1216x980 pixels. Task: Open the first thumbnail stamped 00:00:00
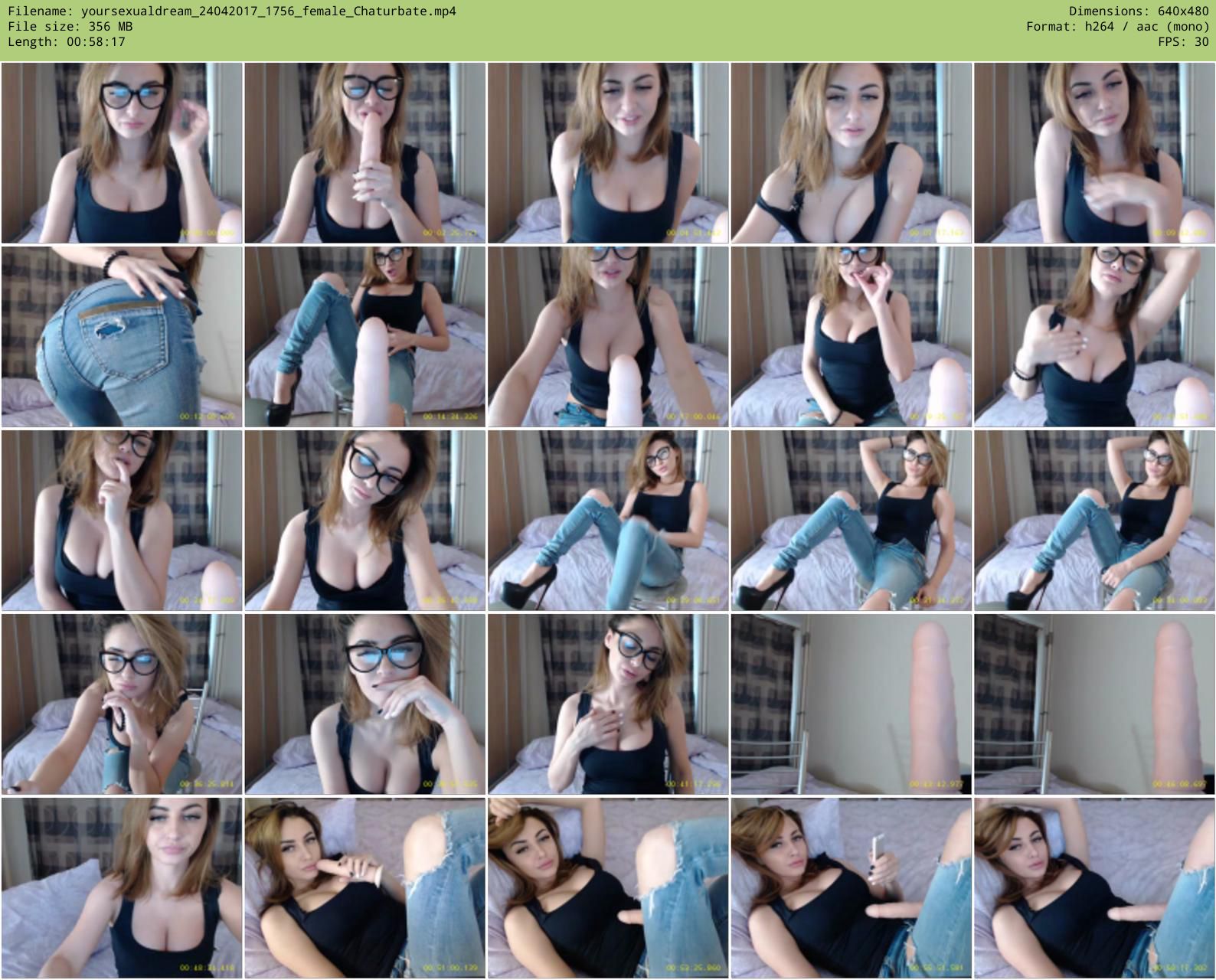click(x=122, y=153)
